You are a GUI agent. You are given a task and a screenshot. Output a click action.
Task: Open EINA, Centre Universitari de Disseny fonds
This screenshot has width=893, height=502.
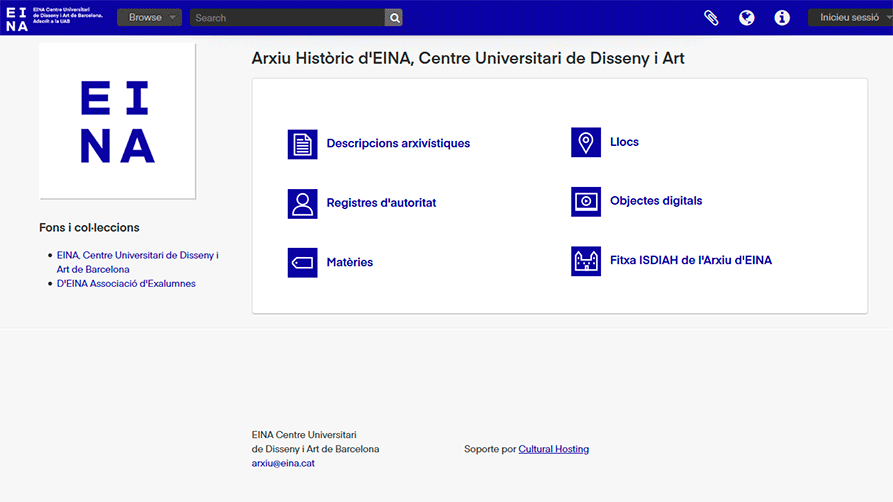137,262
